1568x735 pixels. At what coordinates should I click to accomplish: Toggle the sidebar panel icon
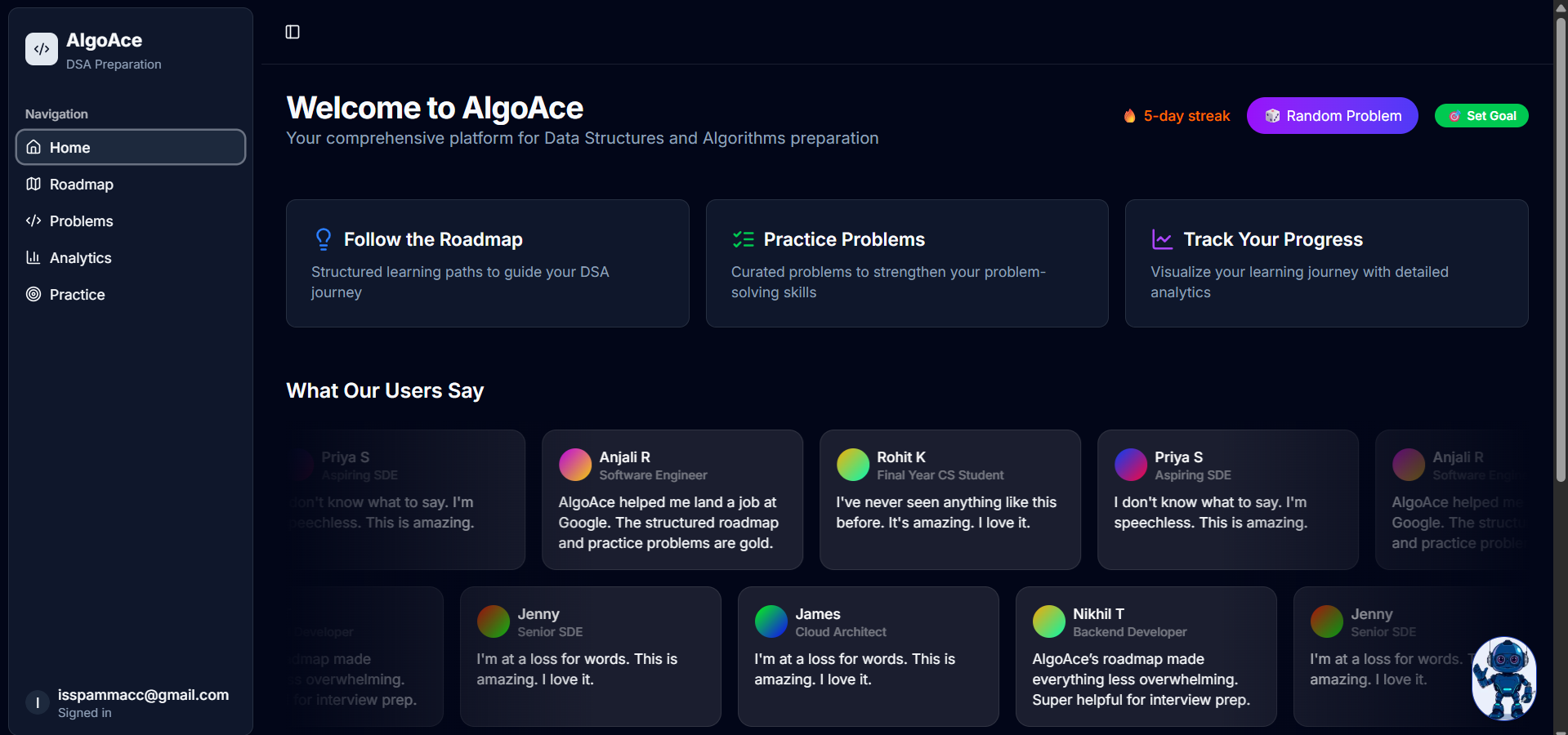[293, 32]
